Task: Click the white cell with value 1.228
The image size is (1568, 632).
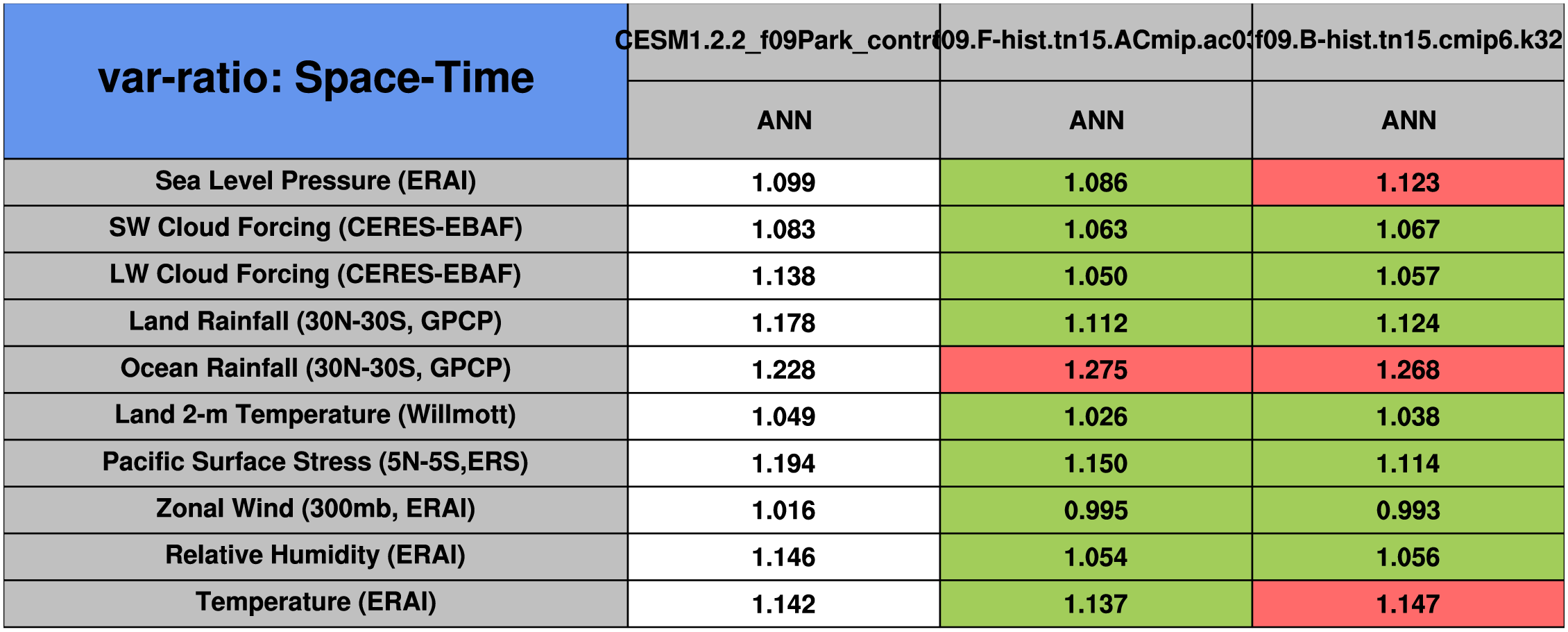Action: [783, 370]
